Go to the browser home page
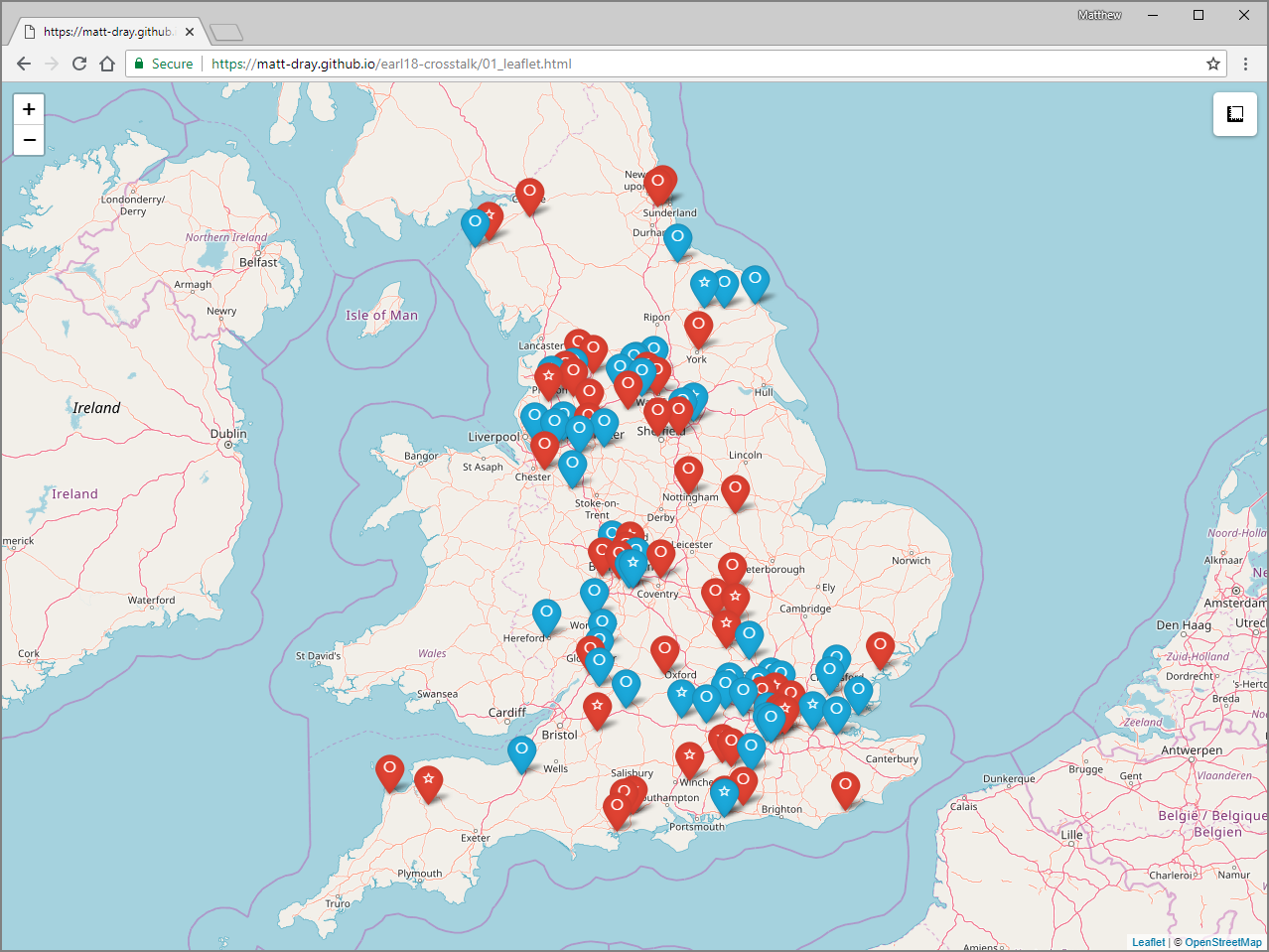This screenshot has width=1269, height=952. (x=107, y=64)
